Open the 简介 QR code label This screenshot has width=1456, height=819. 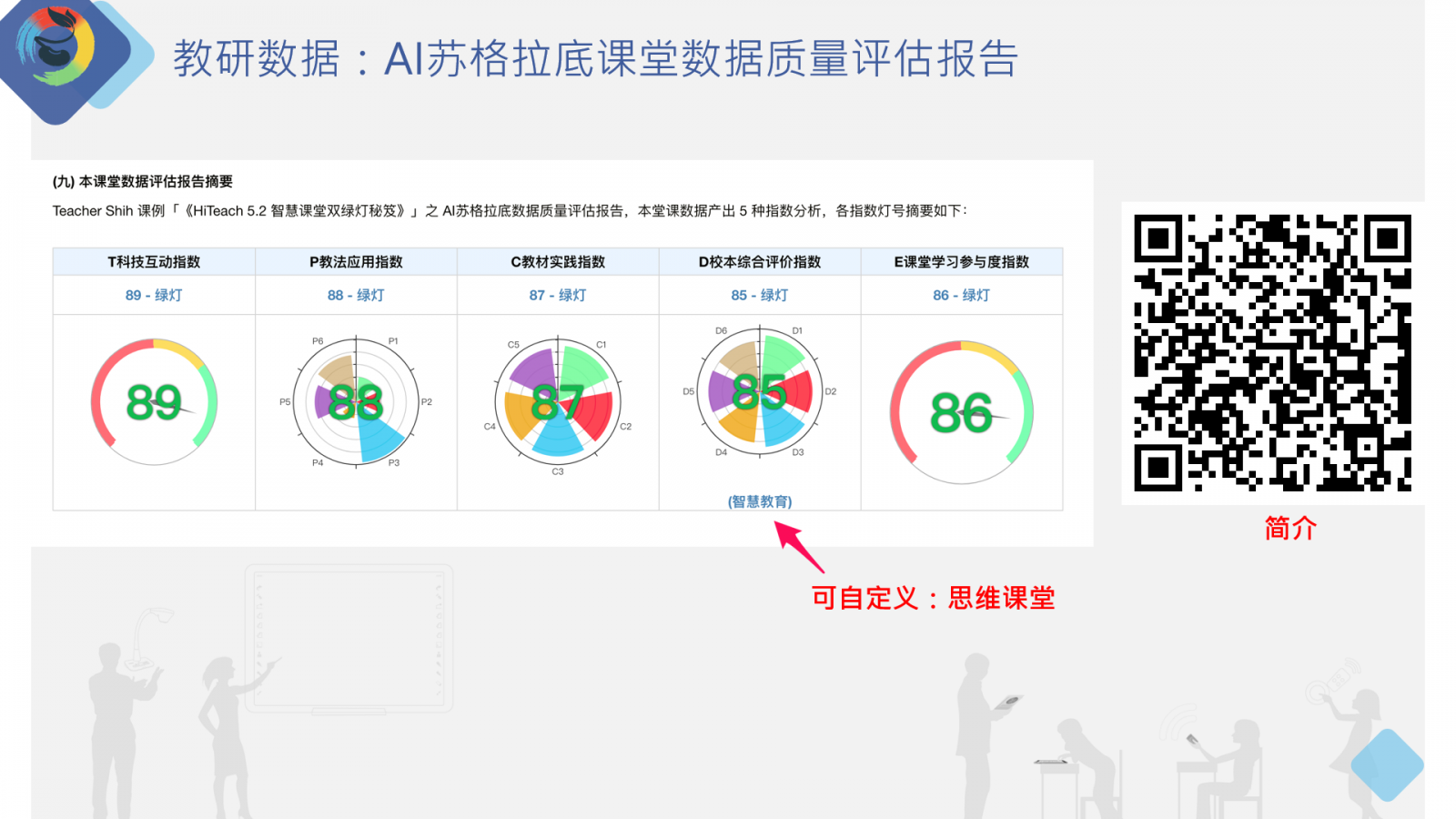[1289, 527]
